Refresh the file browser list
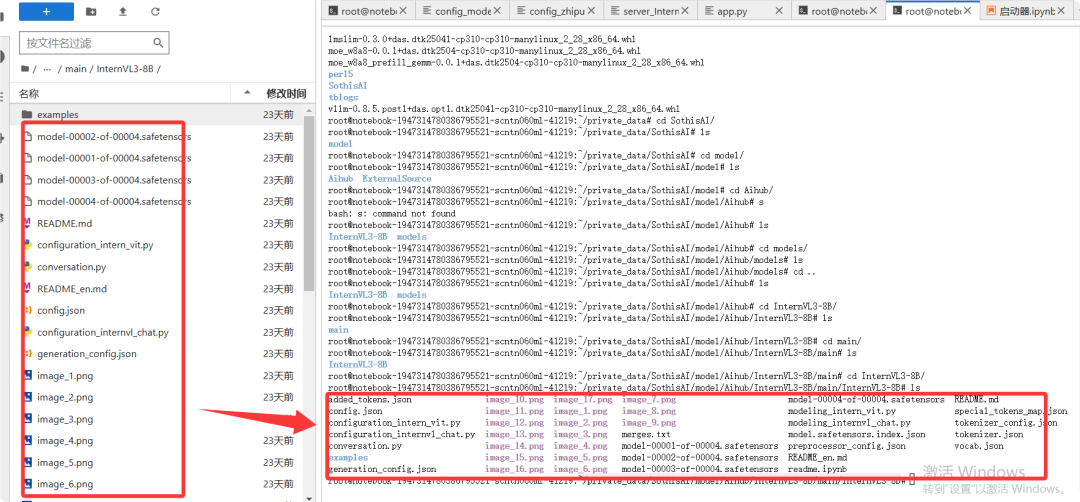Screen dimensions: 1080x502 [x=155, y=12]
